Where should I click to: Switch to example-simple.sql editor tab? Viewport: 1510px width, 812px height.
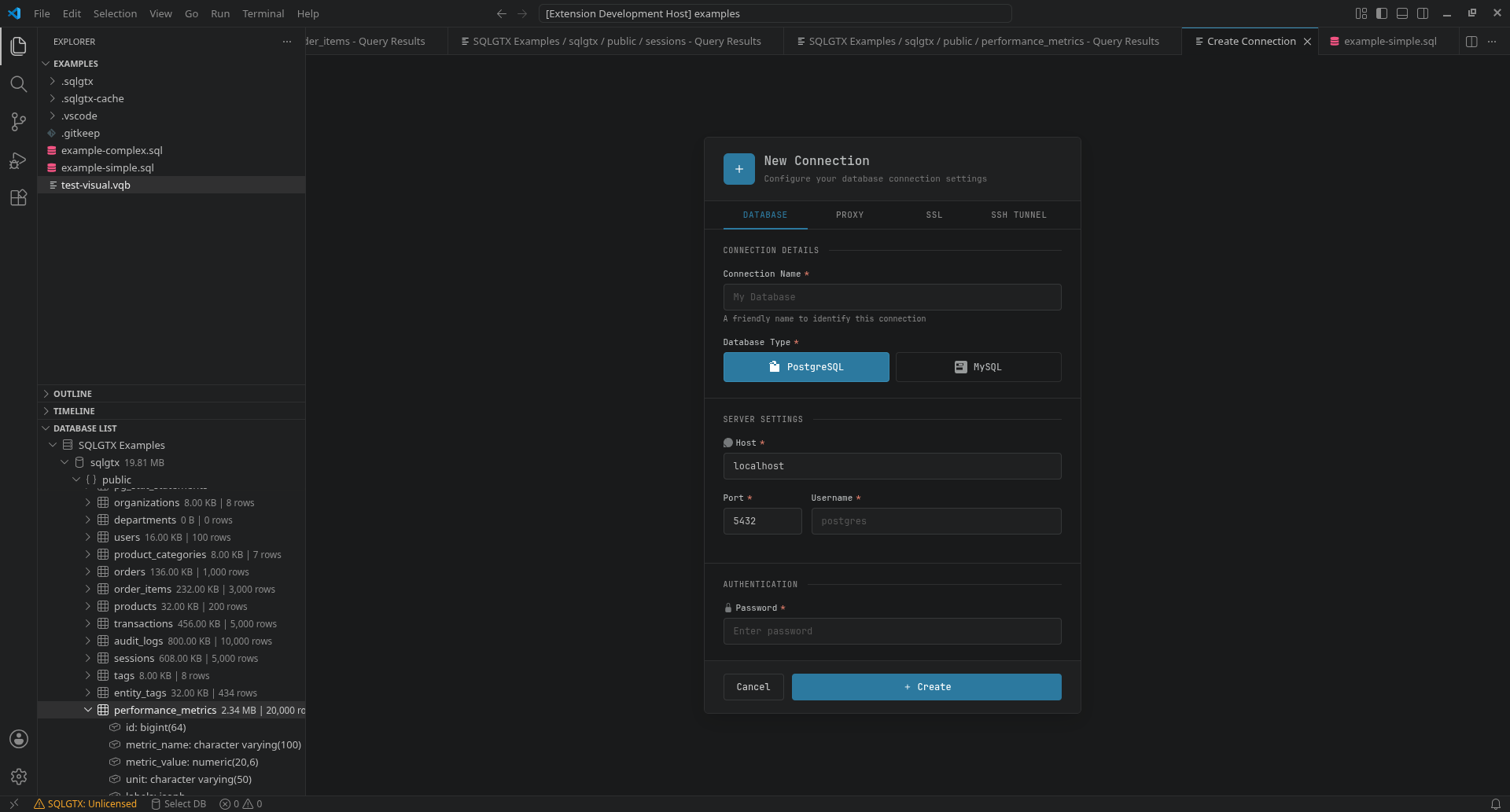(1390, 42)
